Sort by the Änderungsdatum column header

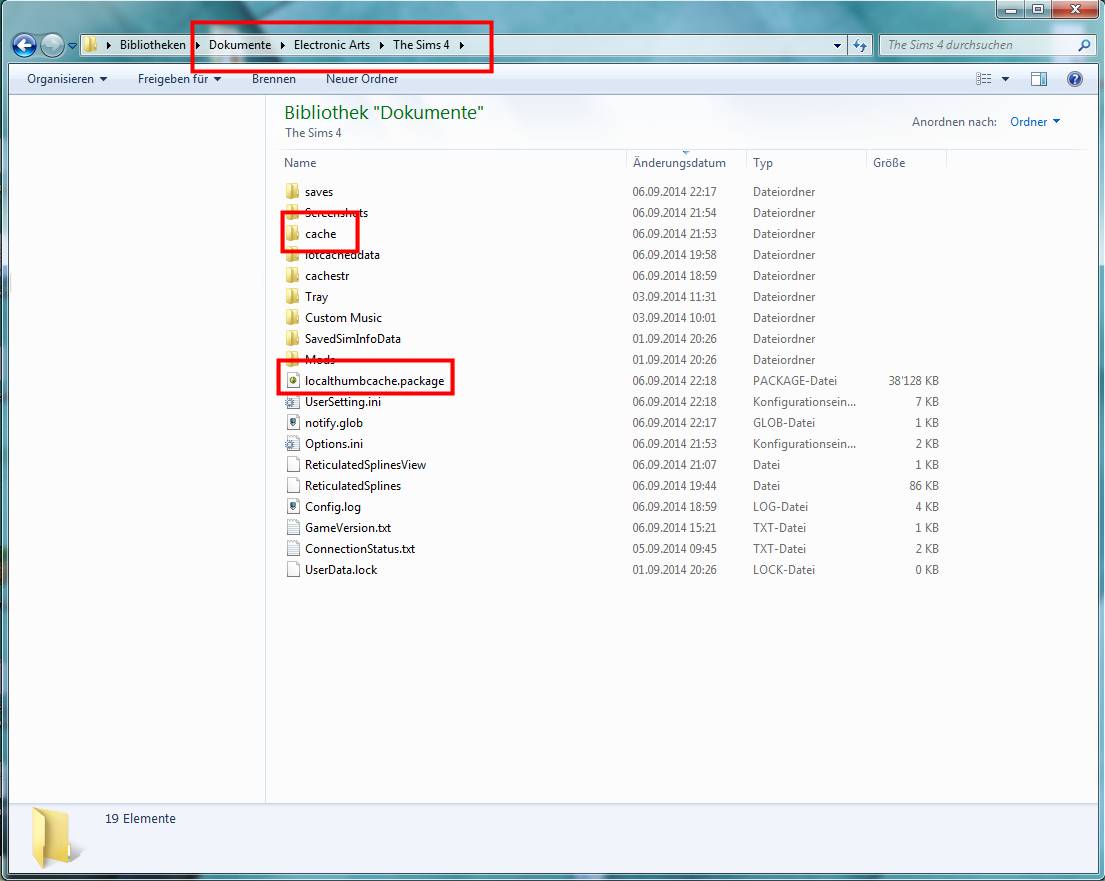pyautogui.click(x=679, y=163)
